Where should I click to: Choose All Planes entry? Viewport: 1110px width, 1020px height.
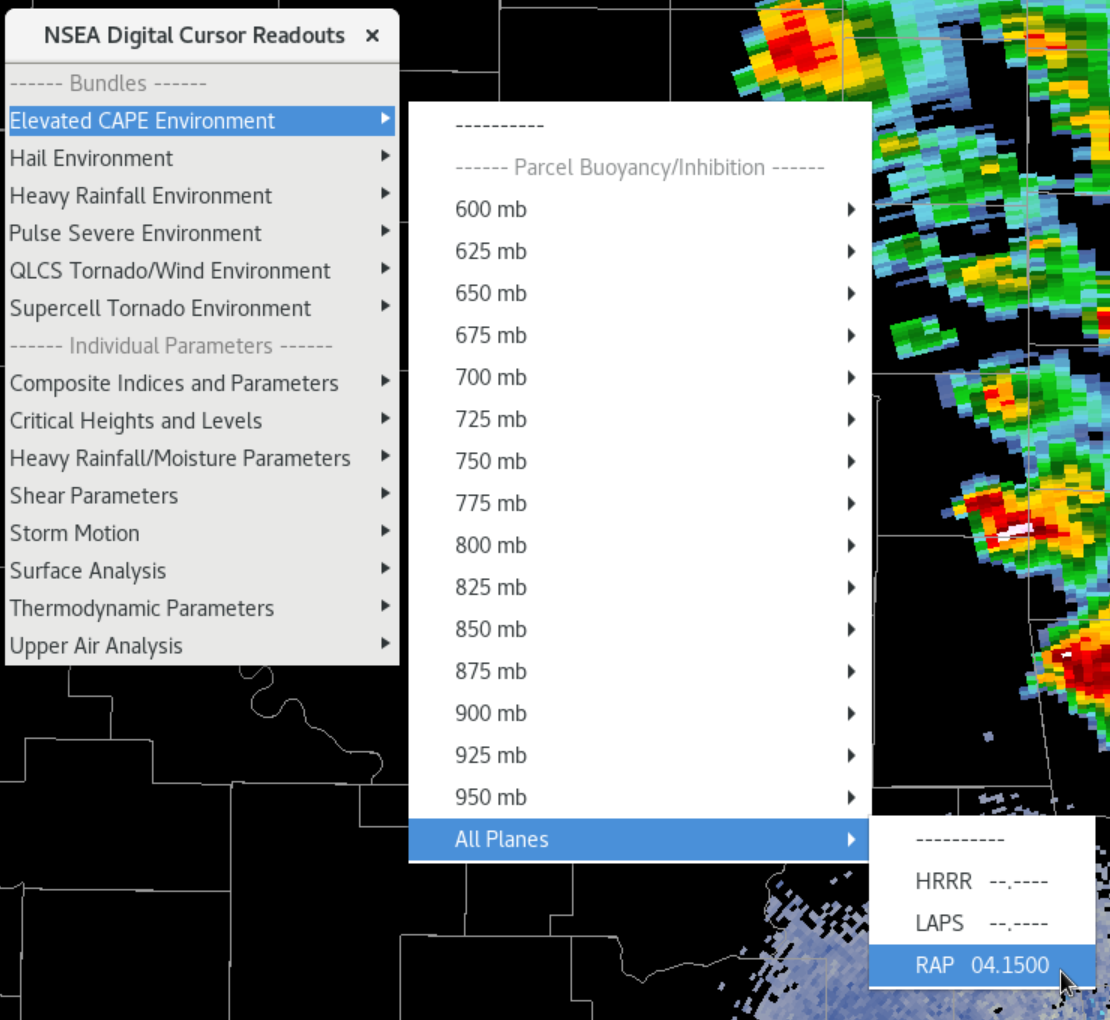pyautogui.click(x=639, y=840)
